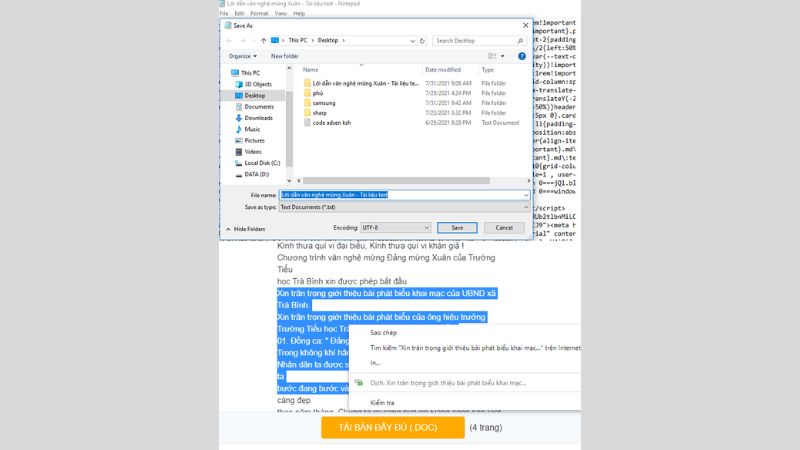Screen dimensions: 800x450
Task: Open the Organize dropdown menu
Action: (x=240, y=56)
